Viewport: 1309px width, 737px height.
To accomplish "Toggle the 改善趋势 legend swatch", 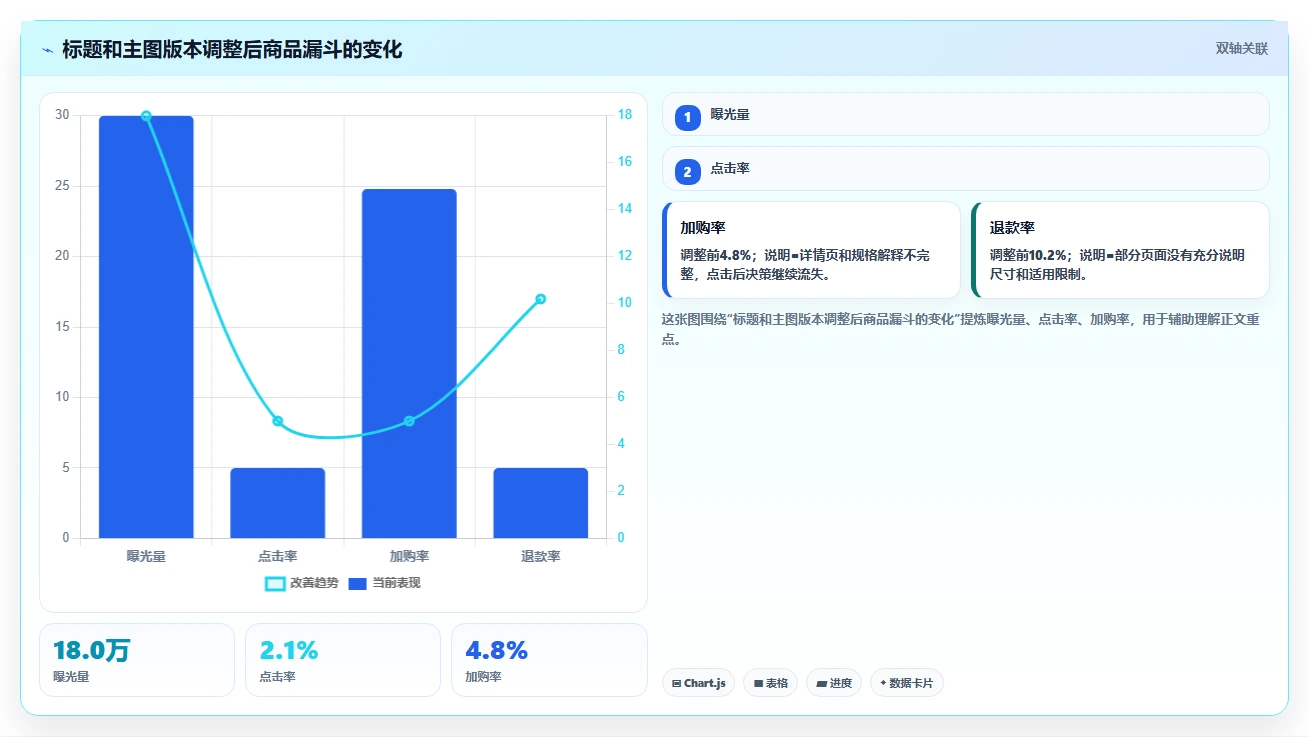I will 275,583.
